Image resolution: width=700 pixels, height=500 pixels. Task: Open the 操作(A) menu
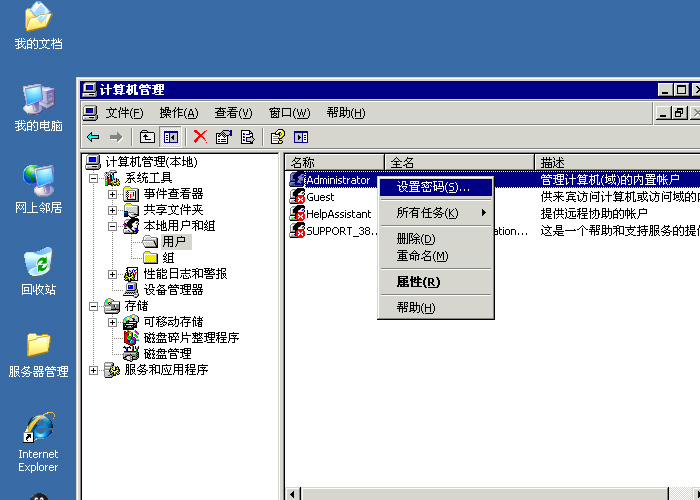(179, 113)
